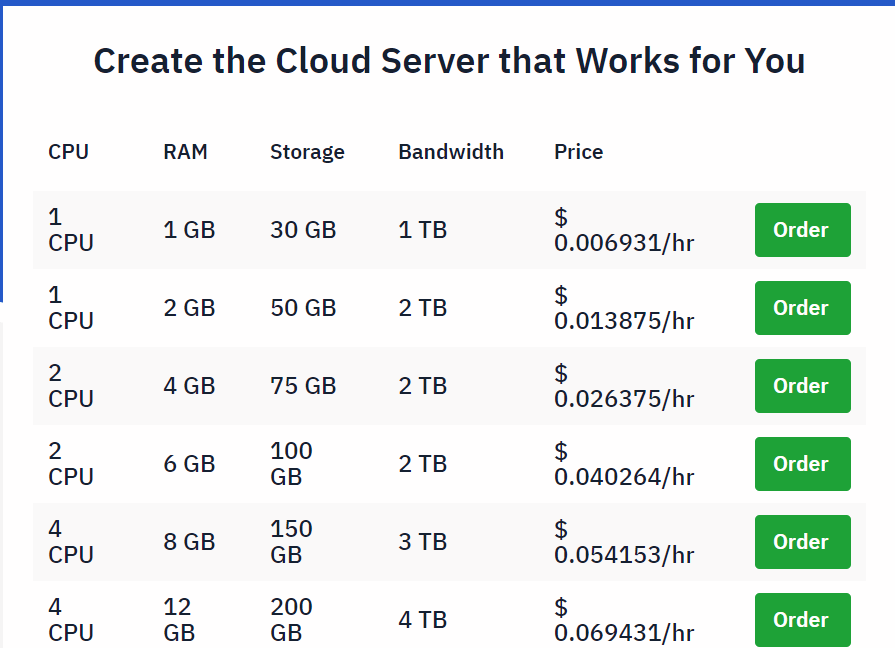This screenshot has height=648, width=895.
Task: Order the 4 CPU 8 GB plan
Action: 802,542
